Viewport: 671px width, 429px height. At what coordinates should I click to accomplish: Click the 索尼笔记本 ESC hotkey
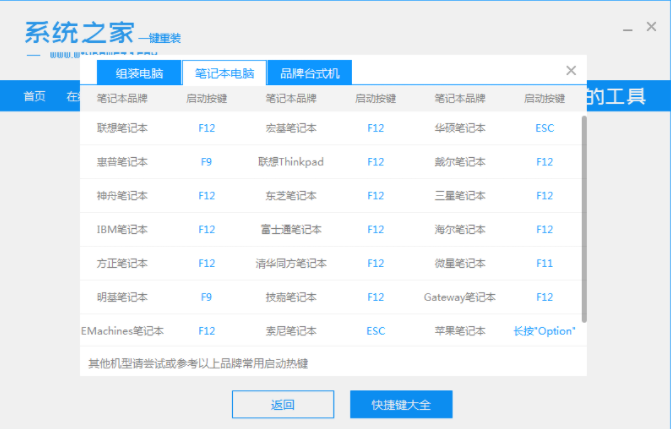point(375,331)
